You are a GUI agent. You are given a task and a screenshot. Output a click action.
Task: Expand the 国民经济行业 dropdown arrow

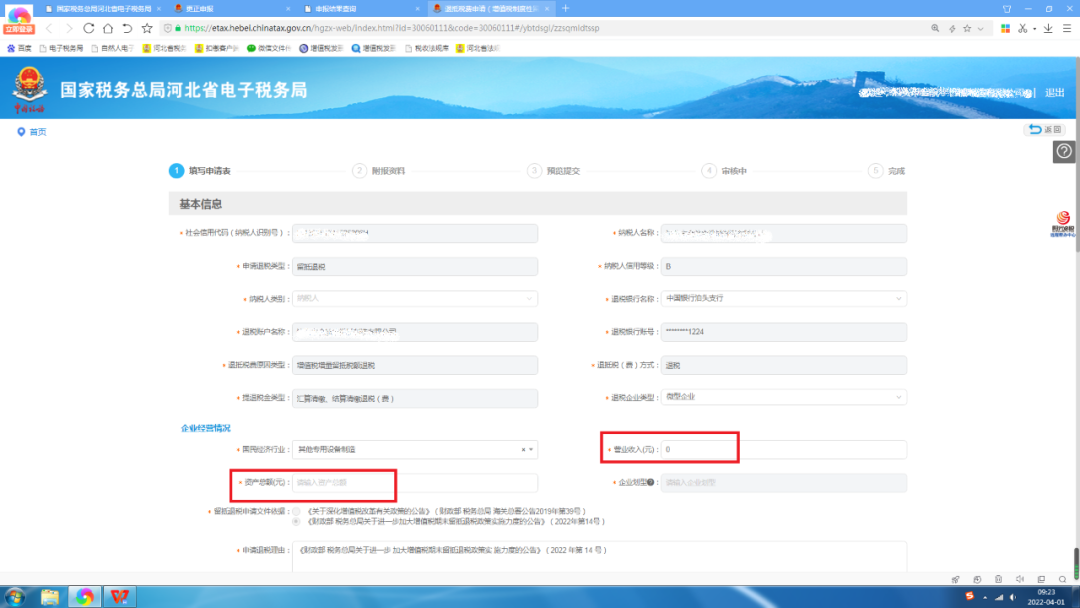pyautogui.click(x=531, y=450)
